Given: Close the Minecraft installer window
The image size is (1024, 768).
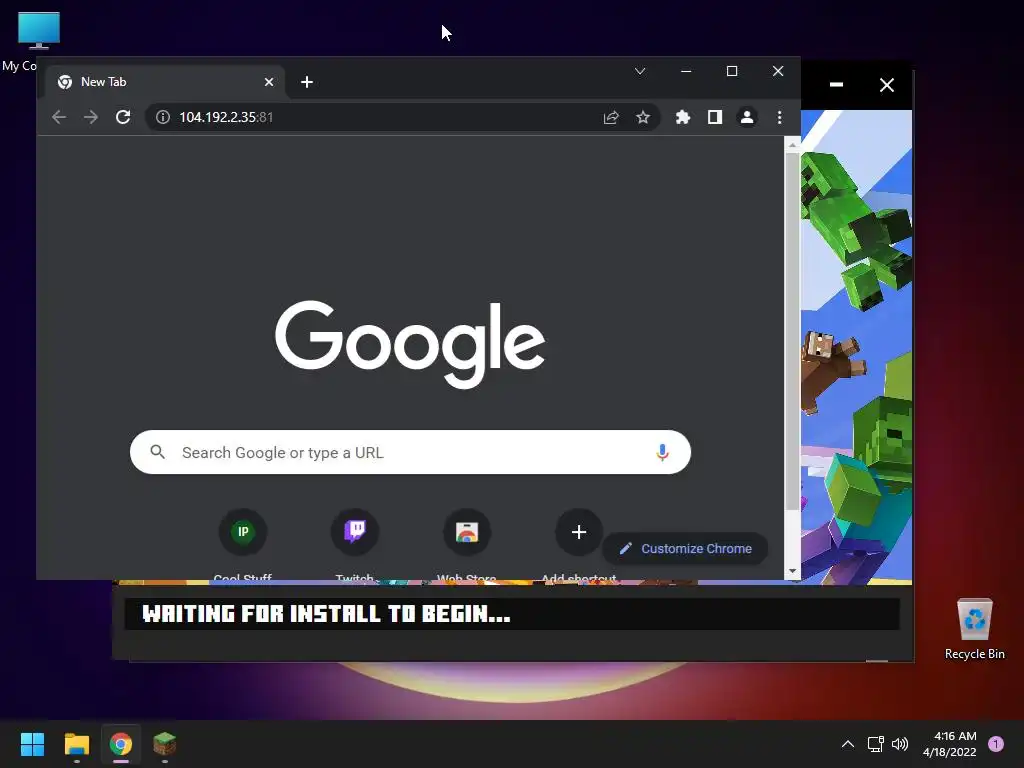Looking at the screenshot, I should pyautogui.click(x=887, y=85).
